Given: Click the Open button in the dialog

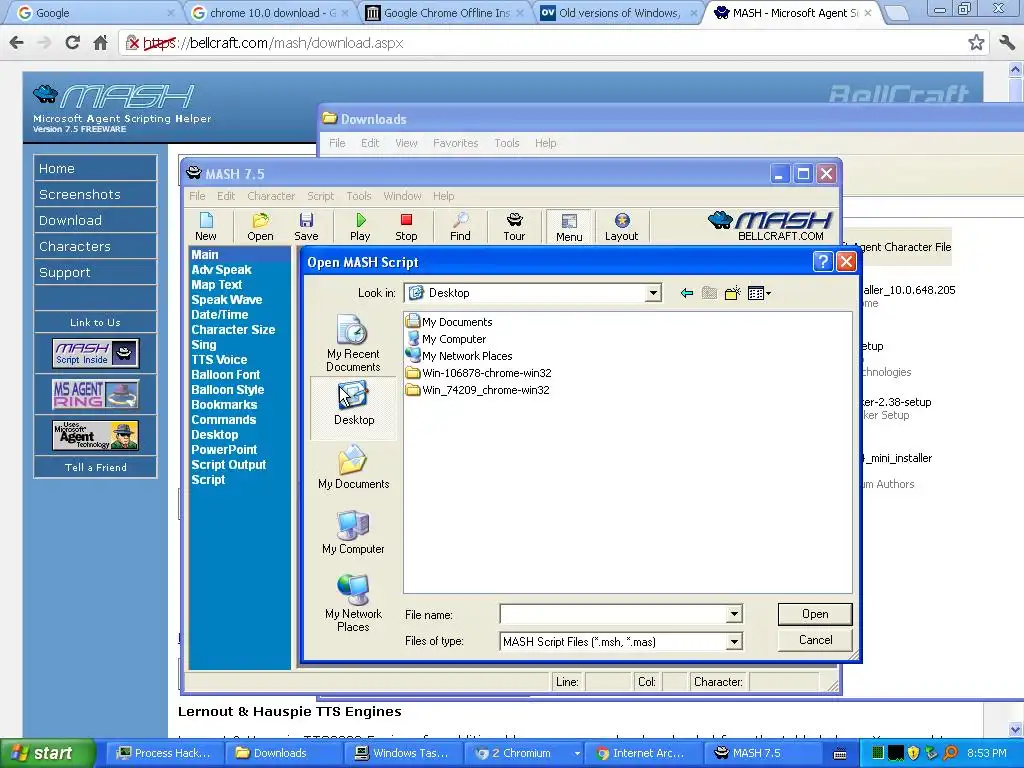Looking at the screenshot, I should [x=814, y=614].
